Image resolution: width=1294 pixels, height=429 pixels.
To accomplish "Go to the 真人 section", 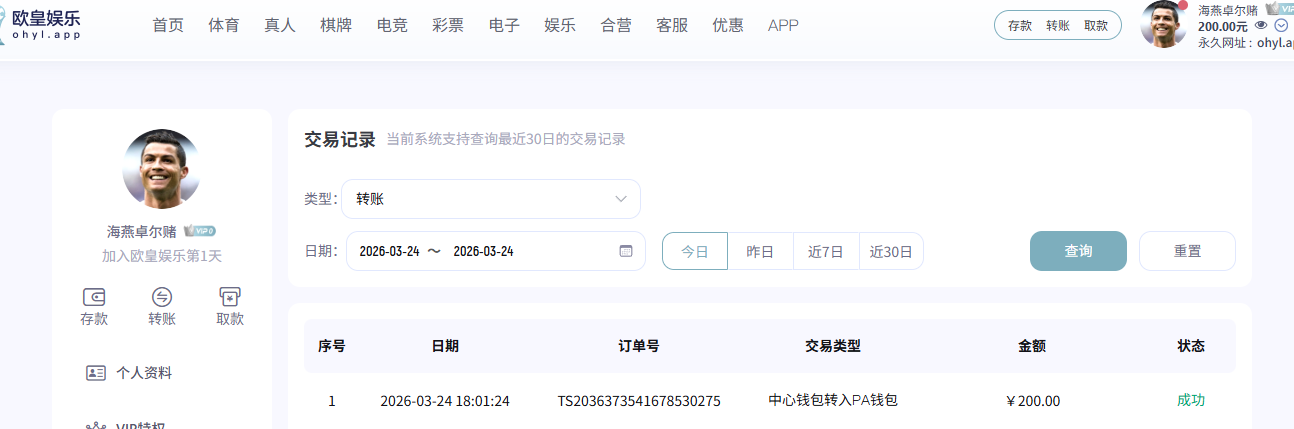I will tap(280, 26).
